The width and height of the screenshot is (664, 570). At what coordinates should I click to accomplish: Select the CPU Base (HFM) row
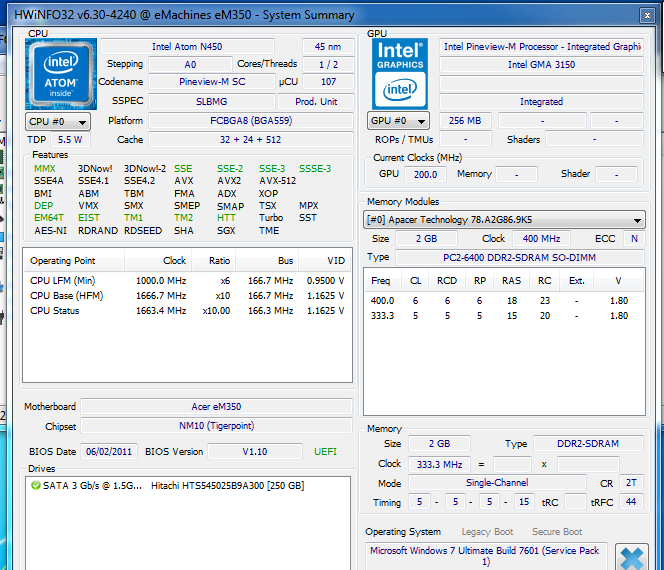[x=187, y=296]
